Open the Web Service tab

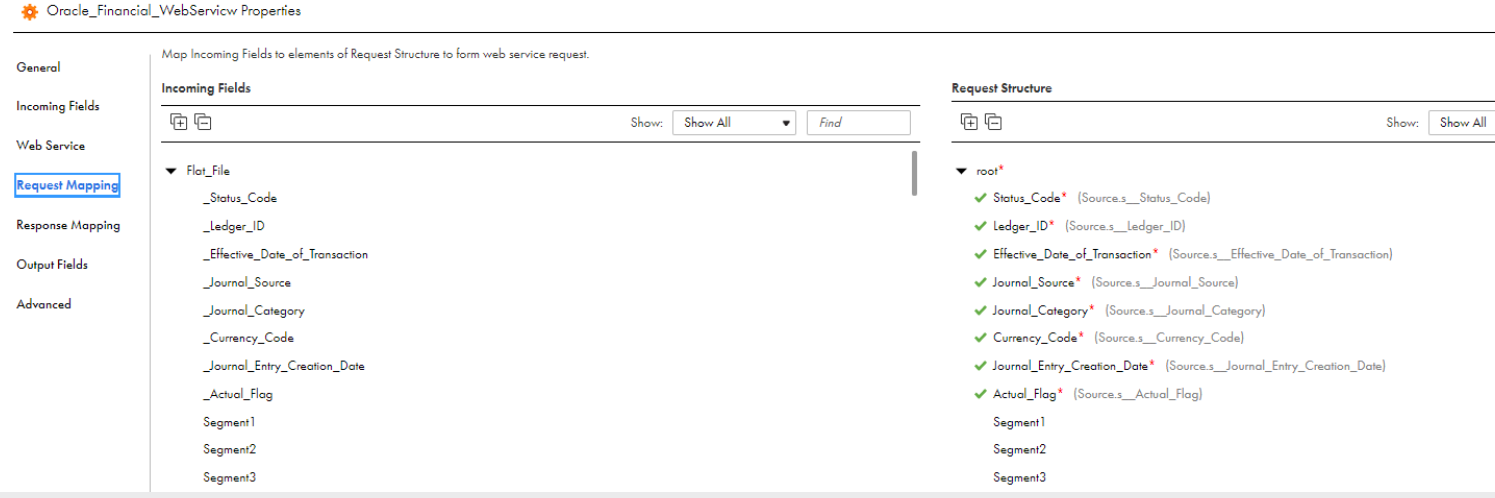point(51,146)
